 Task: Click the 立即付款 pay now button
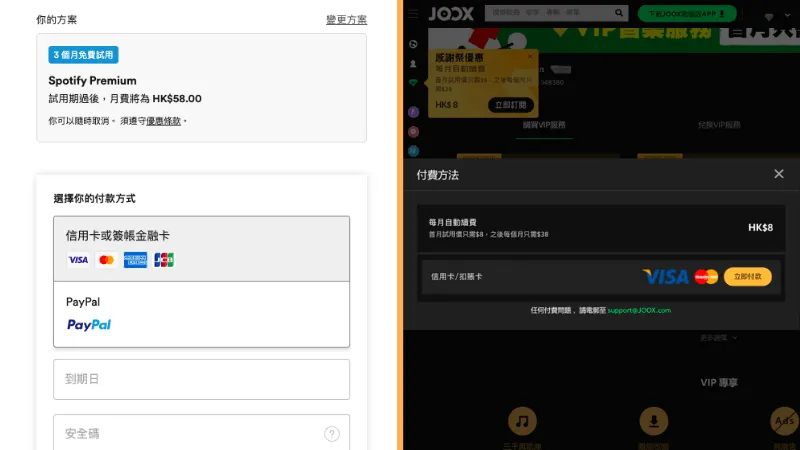pyautogui.click(x=747, y=277)
